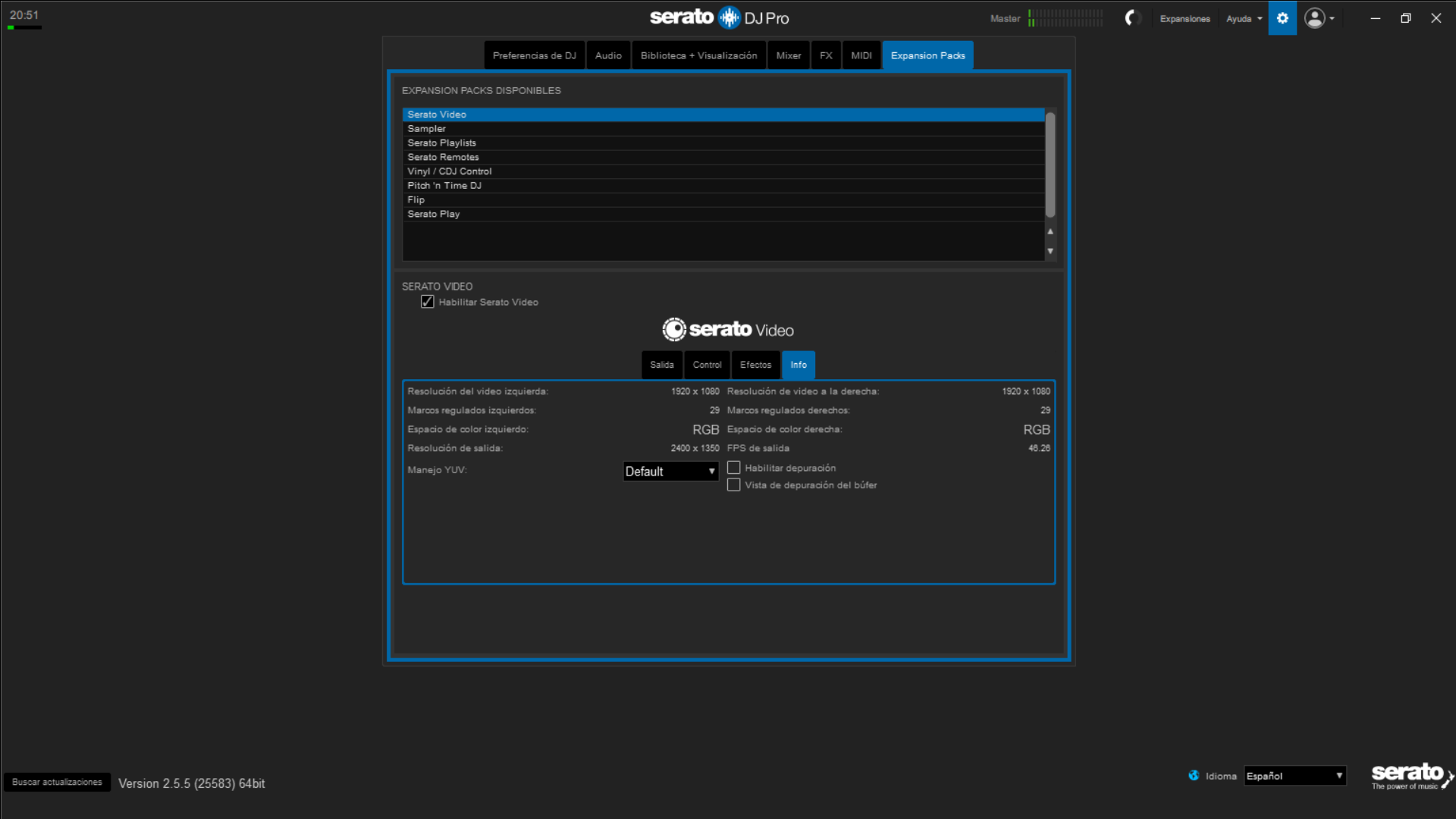Click the crescent-shaped icon beside the Master meter
The width and height of the screenshot is (1456, 819).
click(x=1132, y=18)
